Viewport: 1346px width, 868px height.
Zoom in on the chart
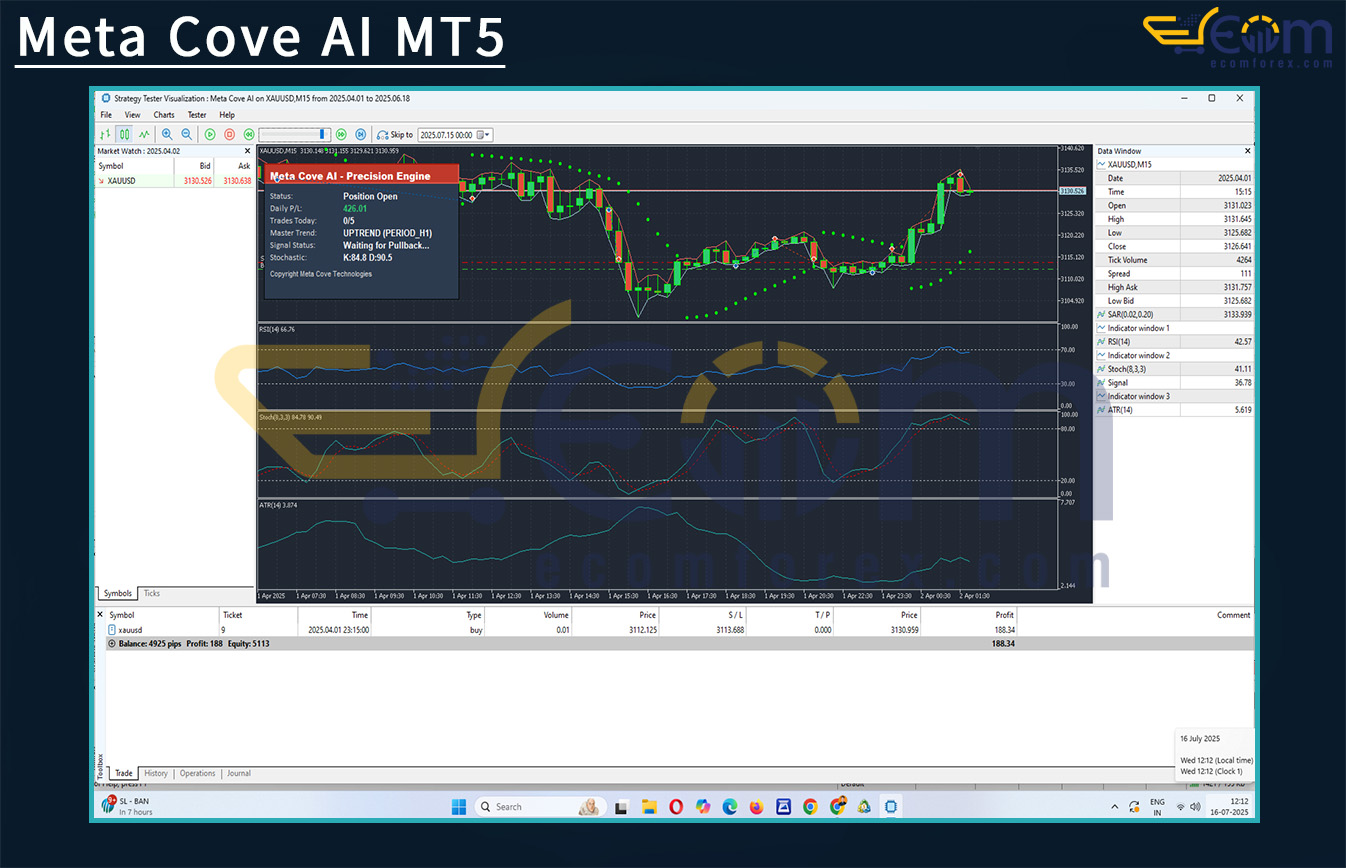(x=166, y=134)
